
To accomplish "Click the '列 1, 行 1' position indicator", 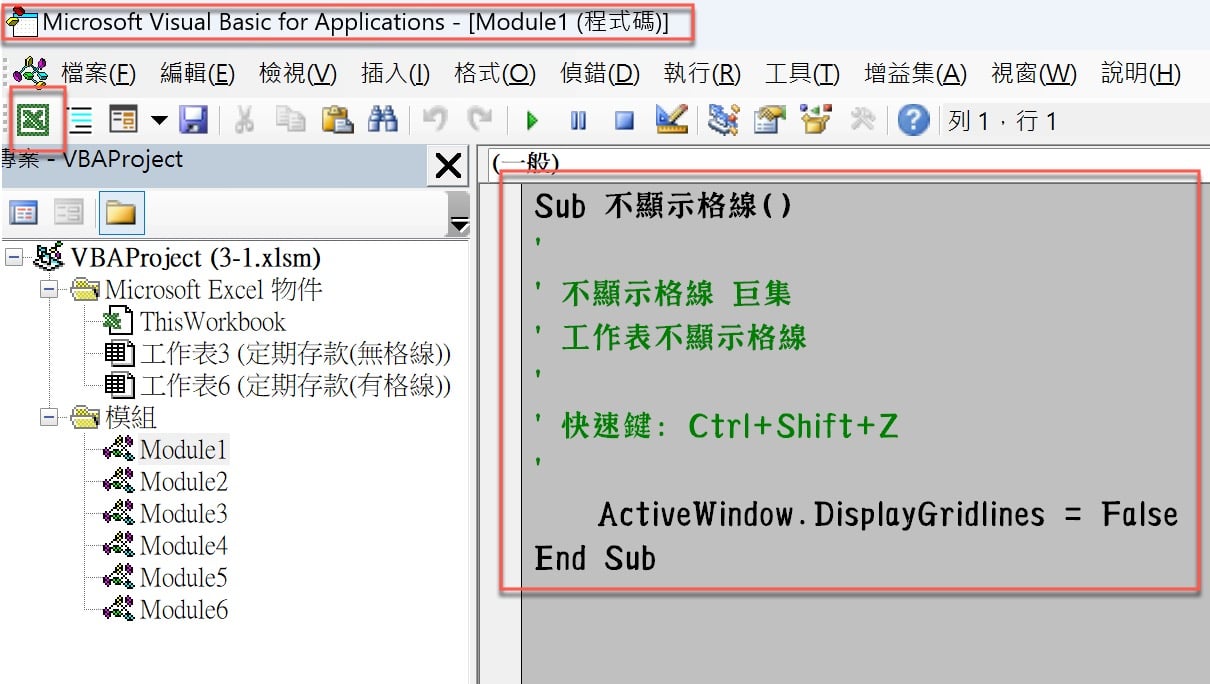I will pyautogui.click(x=1002, y=122).
